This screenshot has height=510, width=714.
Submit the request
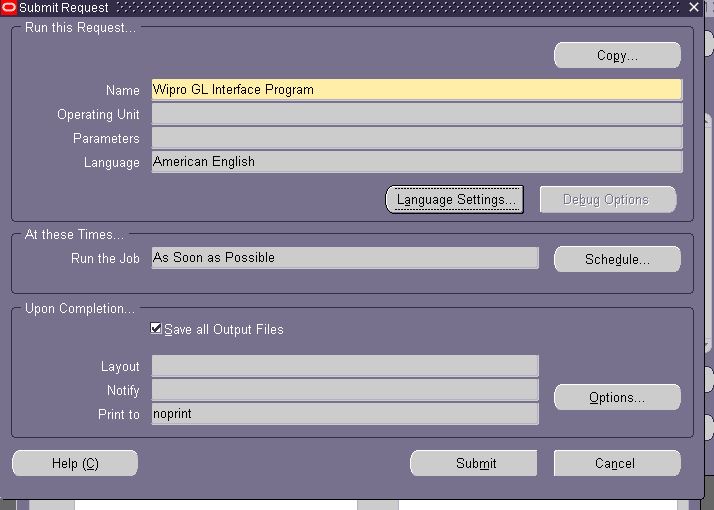tap(474, 463)
